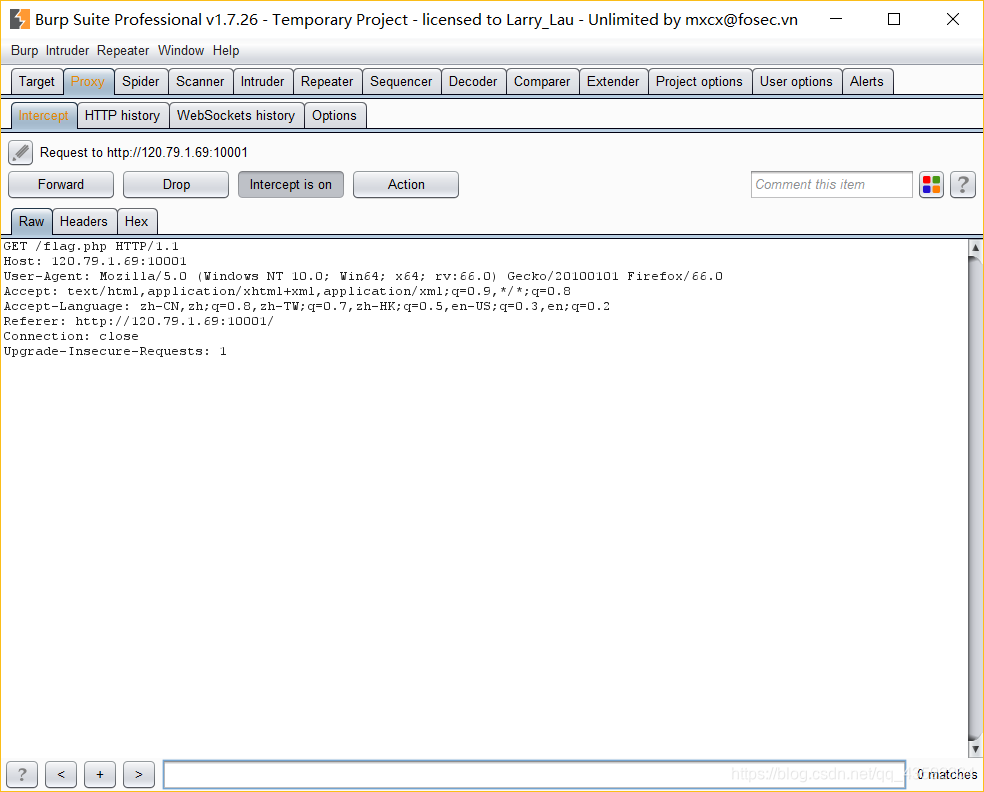Screen dimensions: 984x792
Task: Open the Action dropdown button
Action: tap(406, 185)
